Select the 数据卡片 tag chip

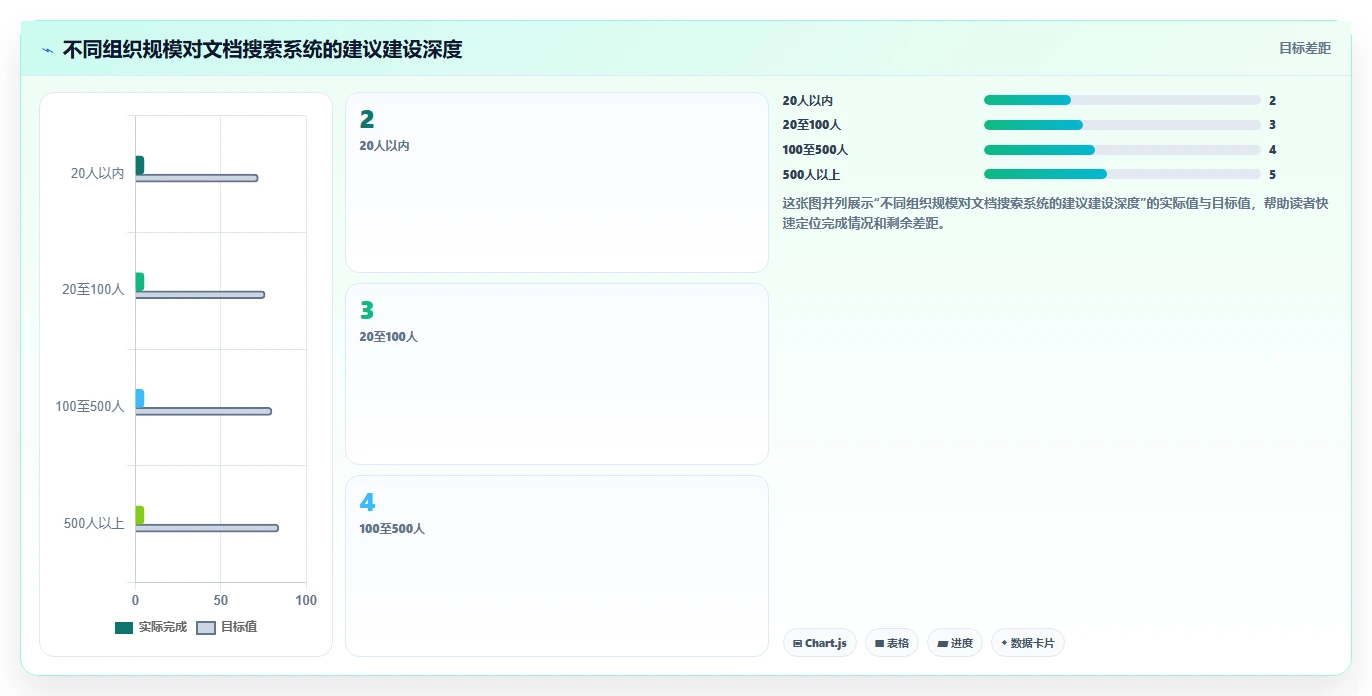coord(1028,643)
